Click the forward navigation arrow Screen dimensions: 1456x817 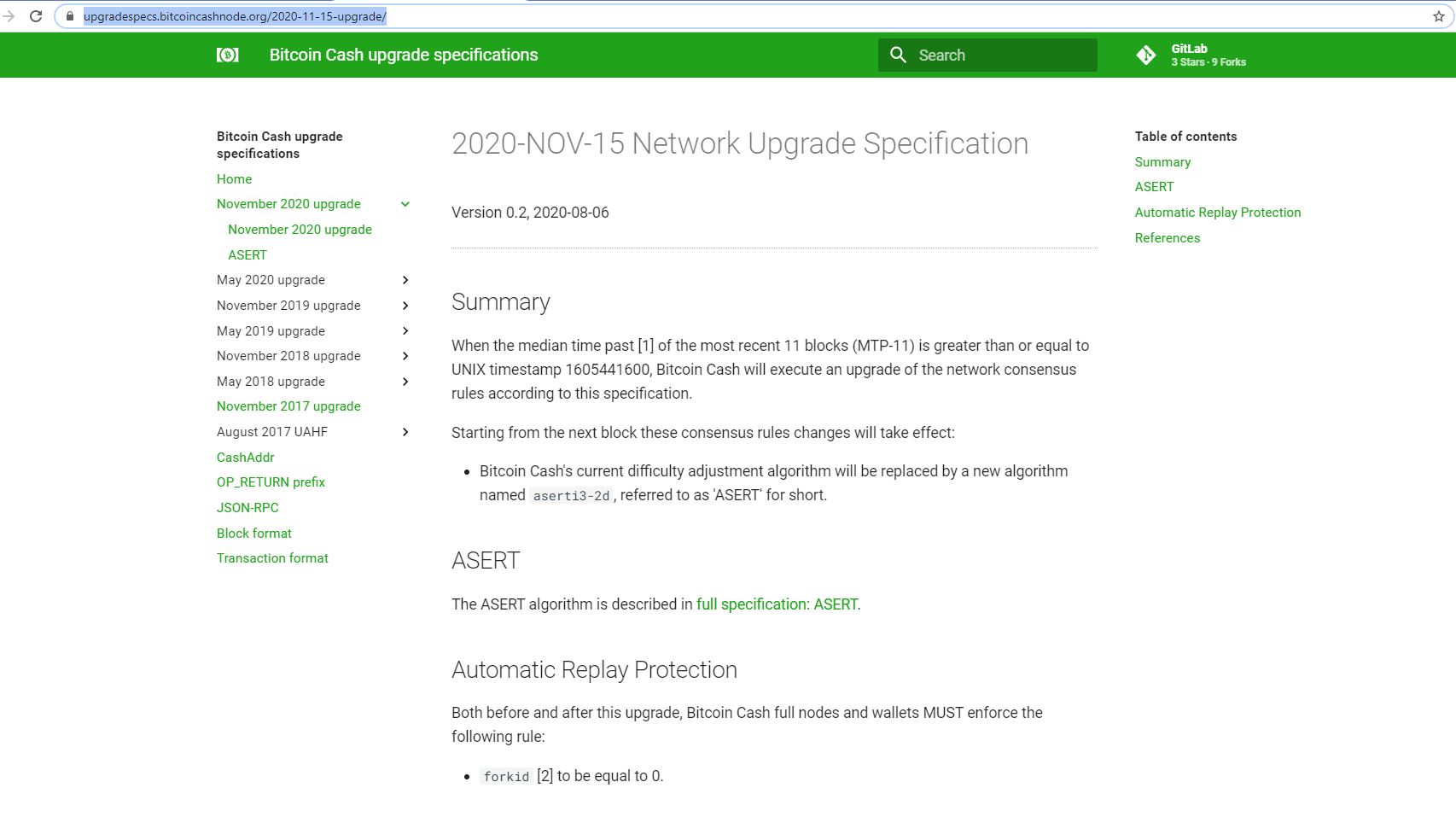tap(9, 16)
